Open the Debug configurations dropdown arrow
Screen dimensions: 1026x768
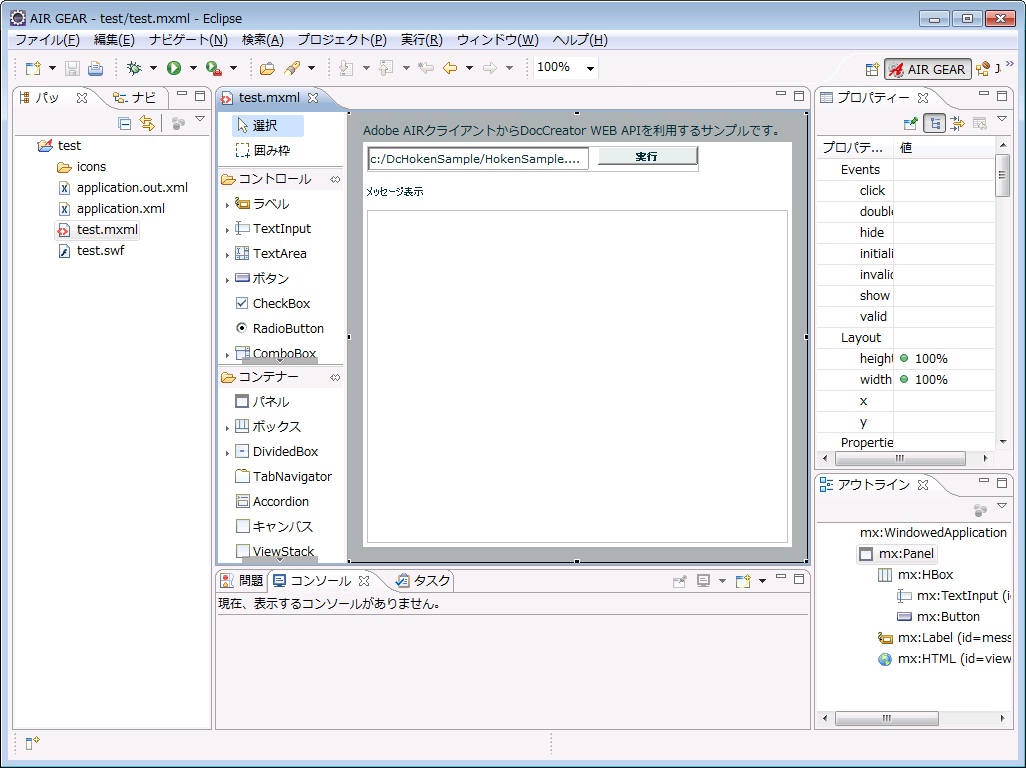[153, 68]
